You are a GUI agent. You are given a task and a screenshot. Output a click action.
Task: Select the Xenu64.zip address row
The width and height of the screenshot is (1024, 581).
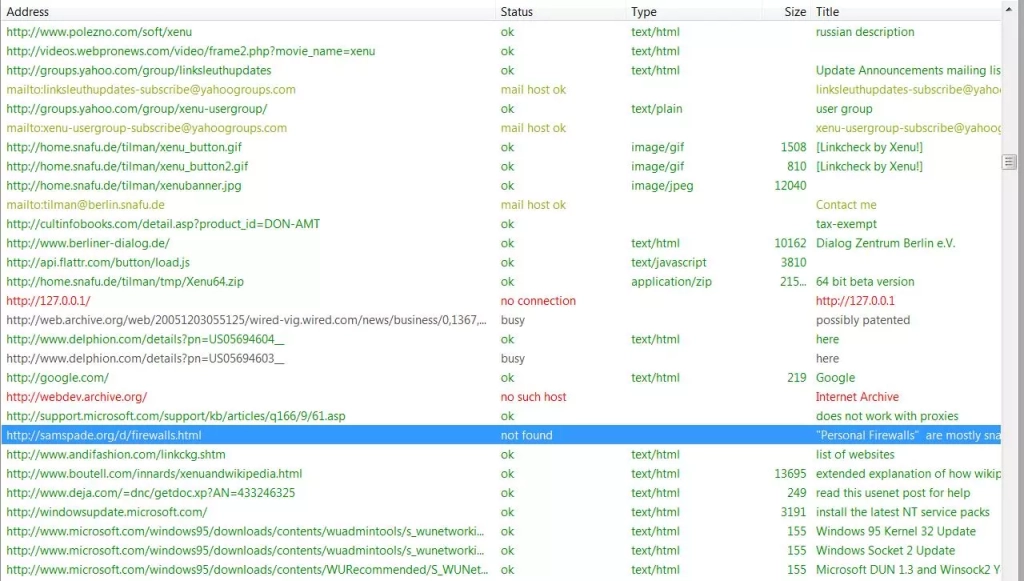pos(501,282)
